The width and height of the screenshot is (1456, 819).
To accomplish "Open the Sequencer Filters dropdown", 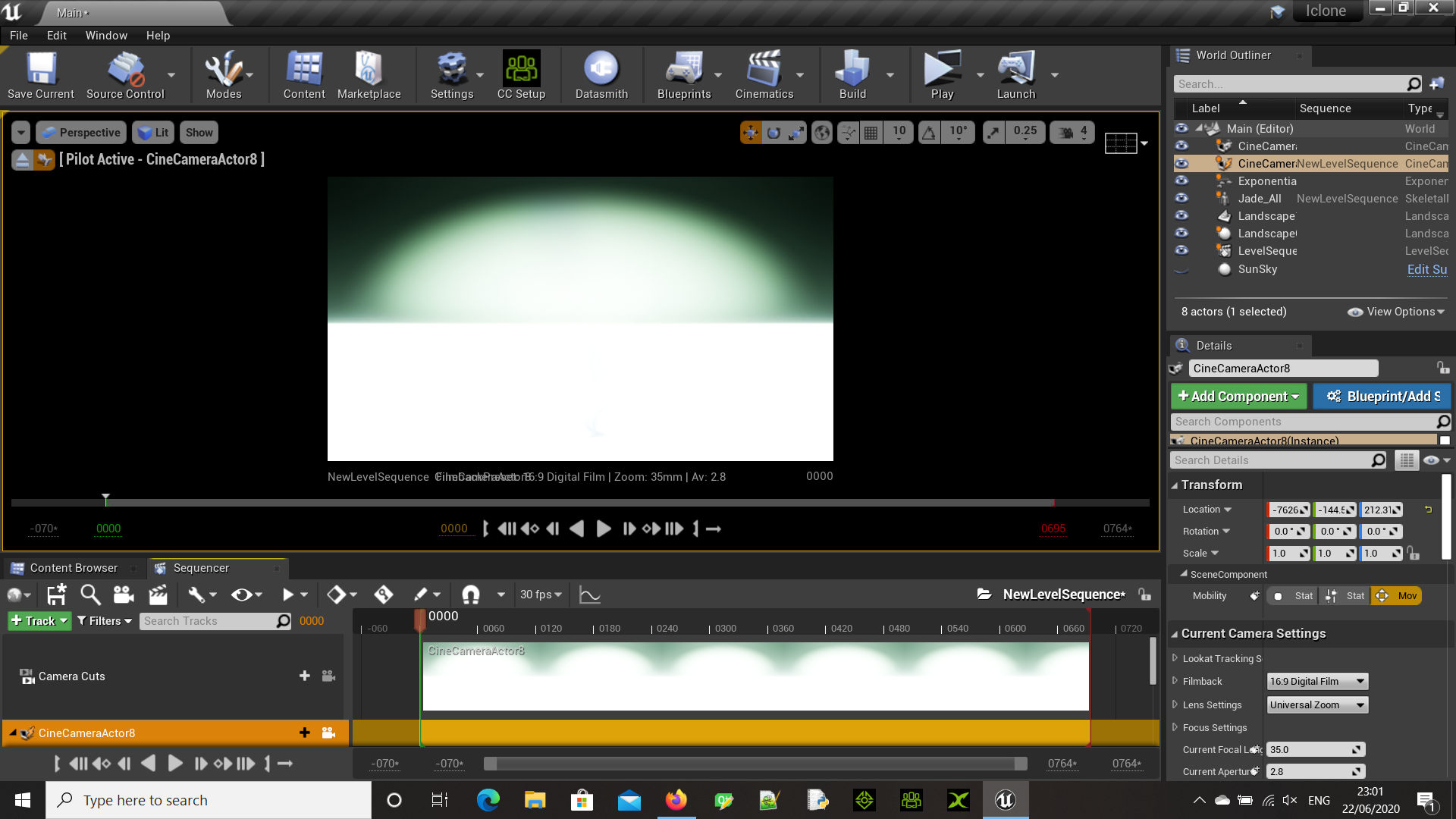I will coord(105,621).
